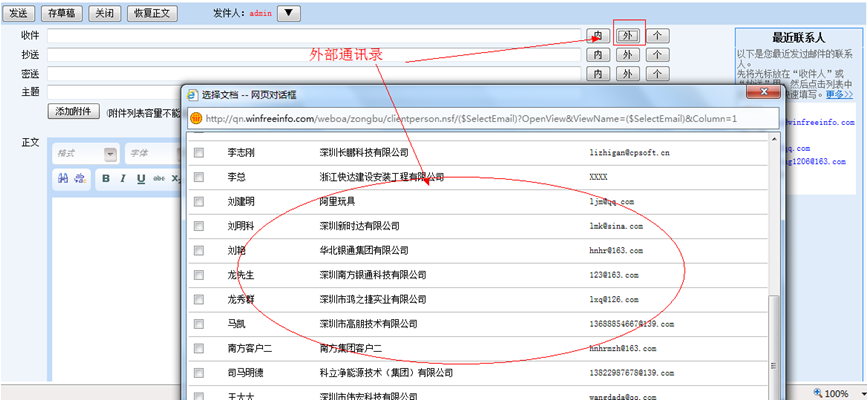
Task: Focus the 抄送 CC input field
Action: 314,55
